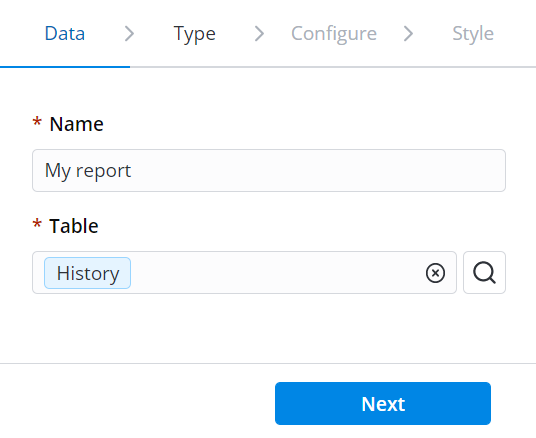The width and height of the screenshot is (536, 438).
Task: Click the gray step divider line under Configure
Action: 333,67
